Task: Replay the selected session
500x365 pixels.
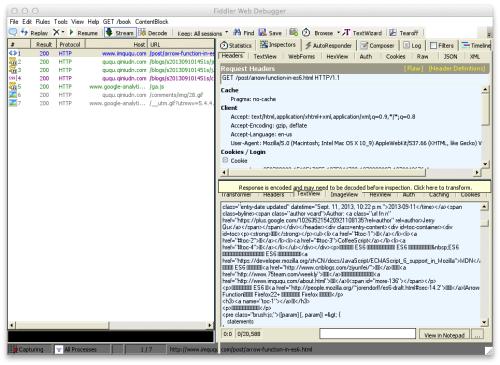Action: click(x=34, y=33)
